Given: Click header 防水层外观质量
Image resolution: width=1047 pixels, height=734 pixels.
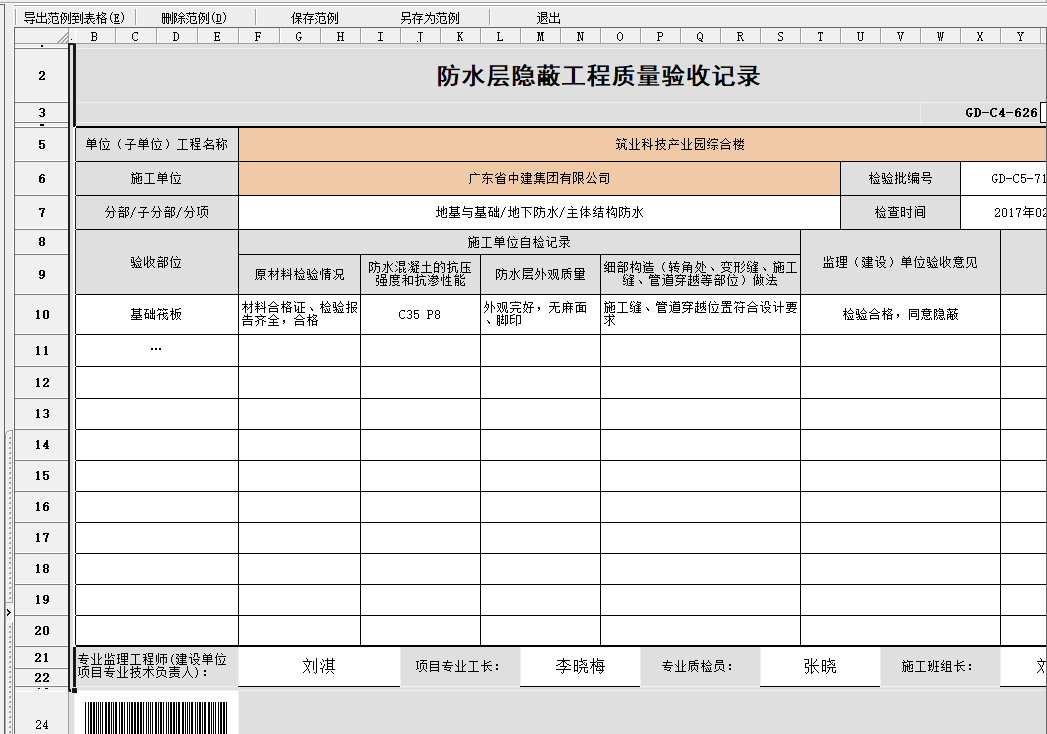Looking at the screenshot, I should (x=540, y=274).
